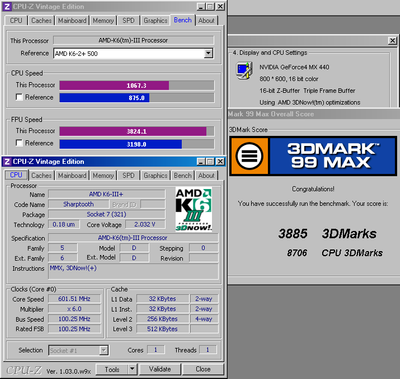Click the Bus Speed value 100.25 MHz
Viewport: 400px width, 379px height.
[74, 319]
